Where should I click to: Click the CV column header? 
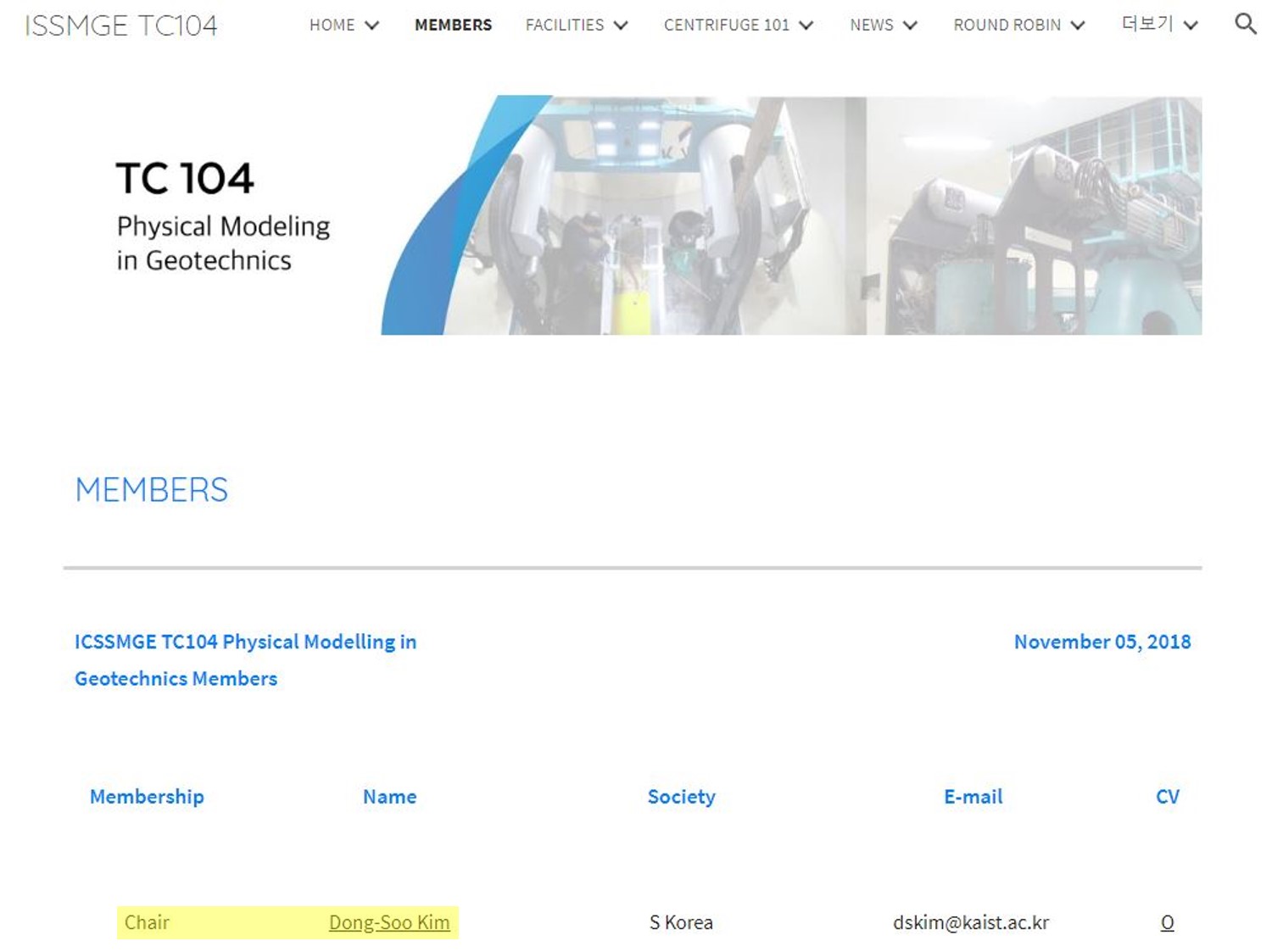click(1168, 797)
